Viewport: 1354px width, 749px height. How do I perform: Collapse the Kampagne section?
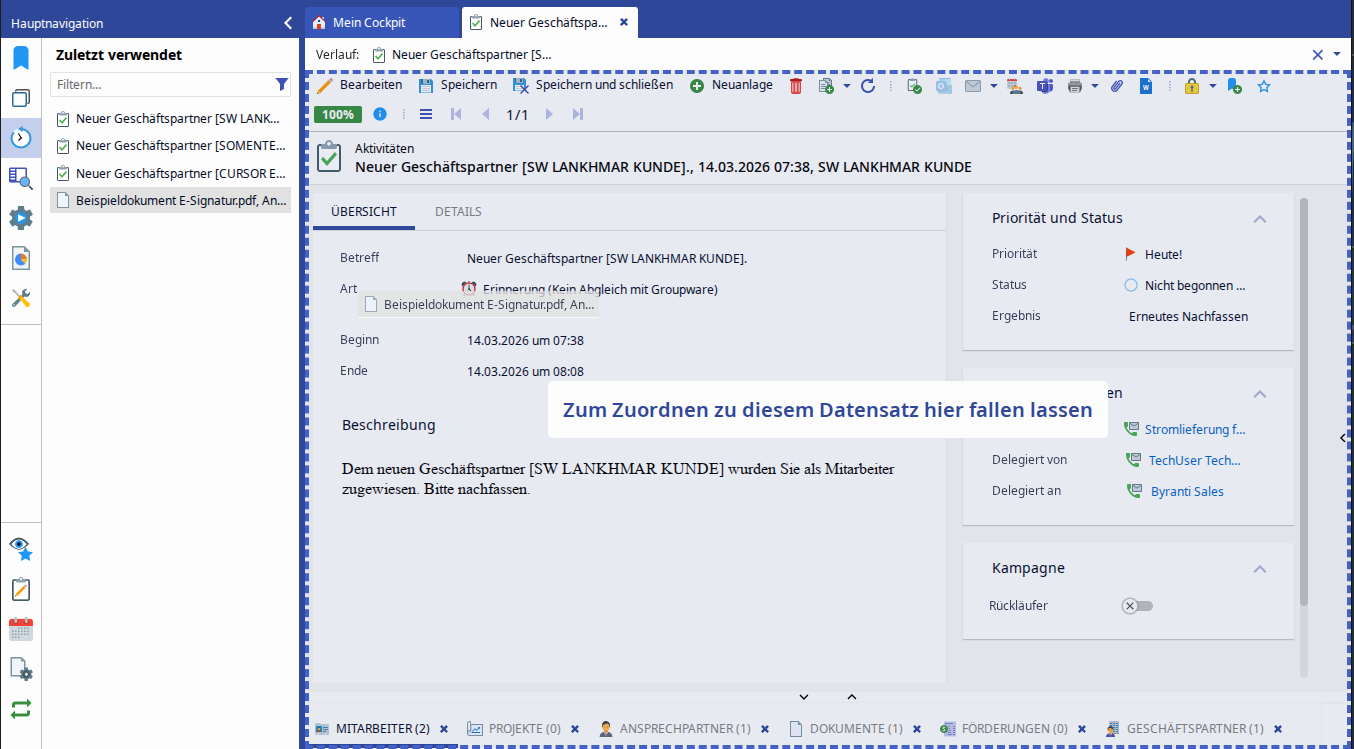[x=1260, y=569]
